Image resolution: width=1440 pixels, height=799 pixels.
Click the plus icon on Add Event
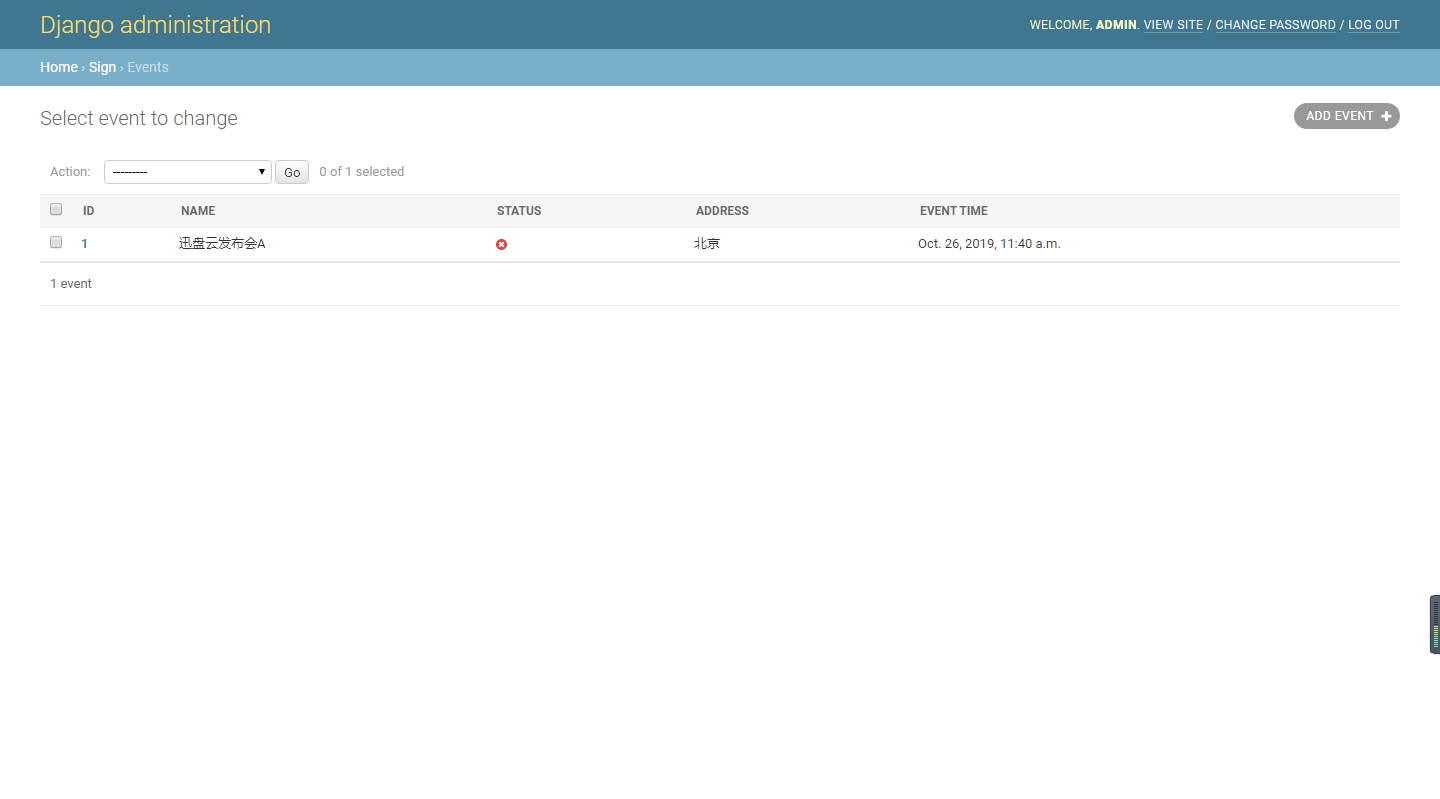pos(1386,116)
